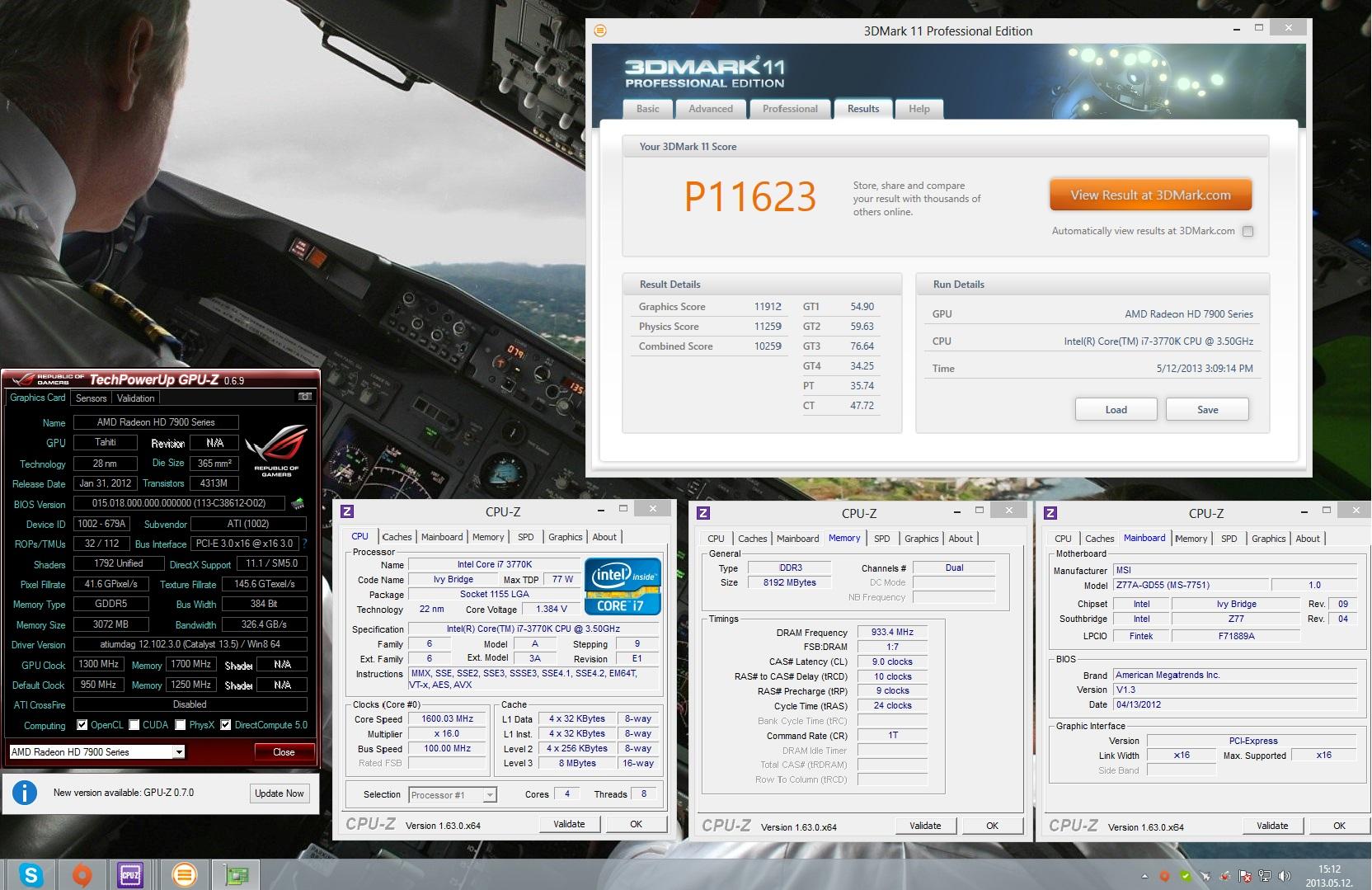Show hidden system tray icons
The height and width of the screenshot is (890, 1372).
click(x=1144, y=877)
